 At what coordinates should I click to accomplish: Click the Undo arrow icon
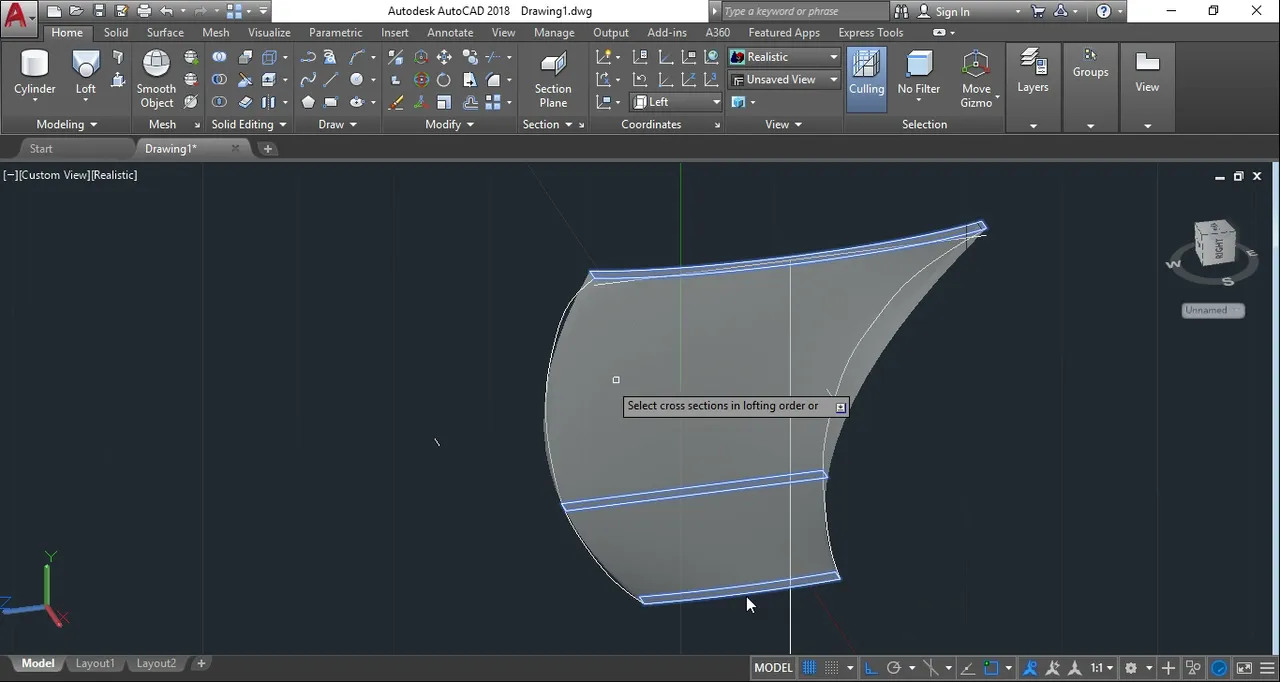coord(166,11)
